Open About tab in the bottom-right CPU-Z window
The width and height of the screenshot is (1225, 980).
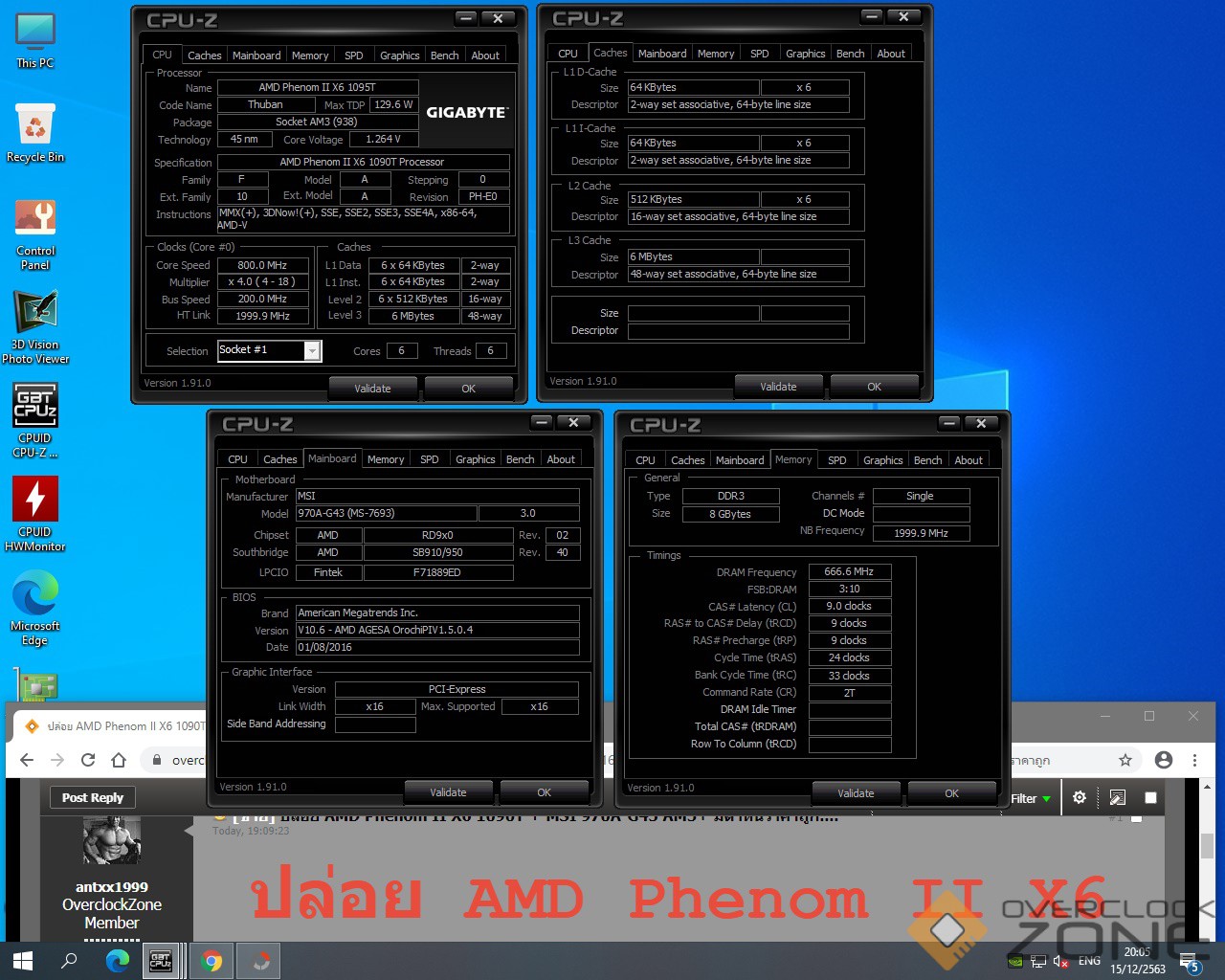point(969,460)
